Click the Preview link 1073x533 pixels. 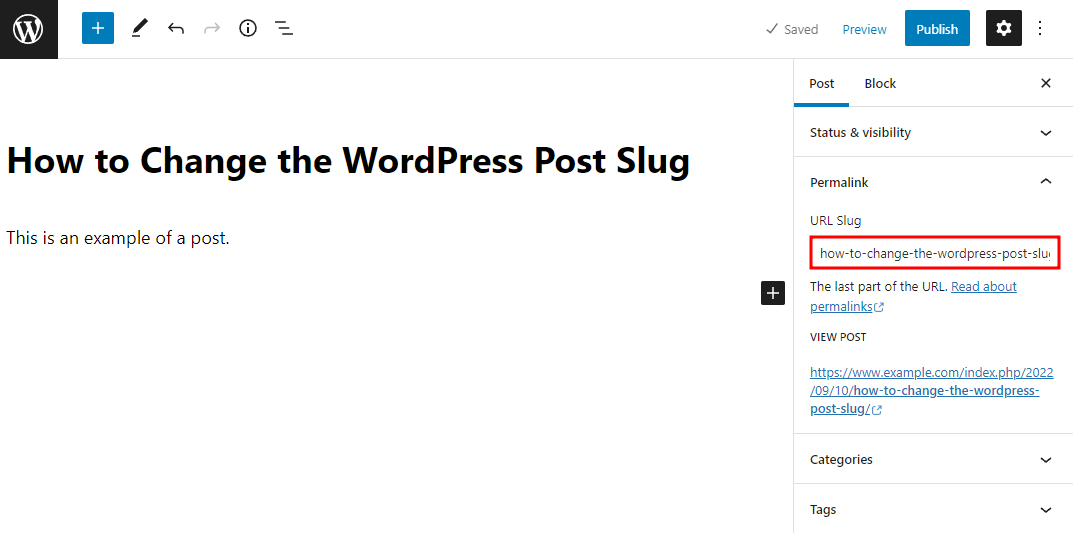point(864,29)
